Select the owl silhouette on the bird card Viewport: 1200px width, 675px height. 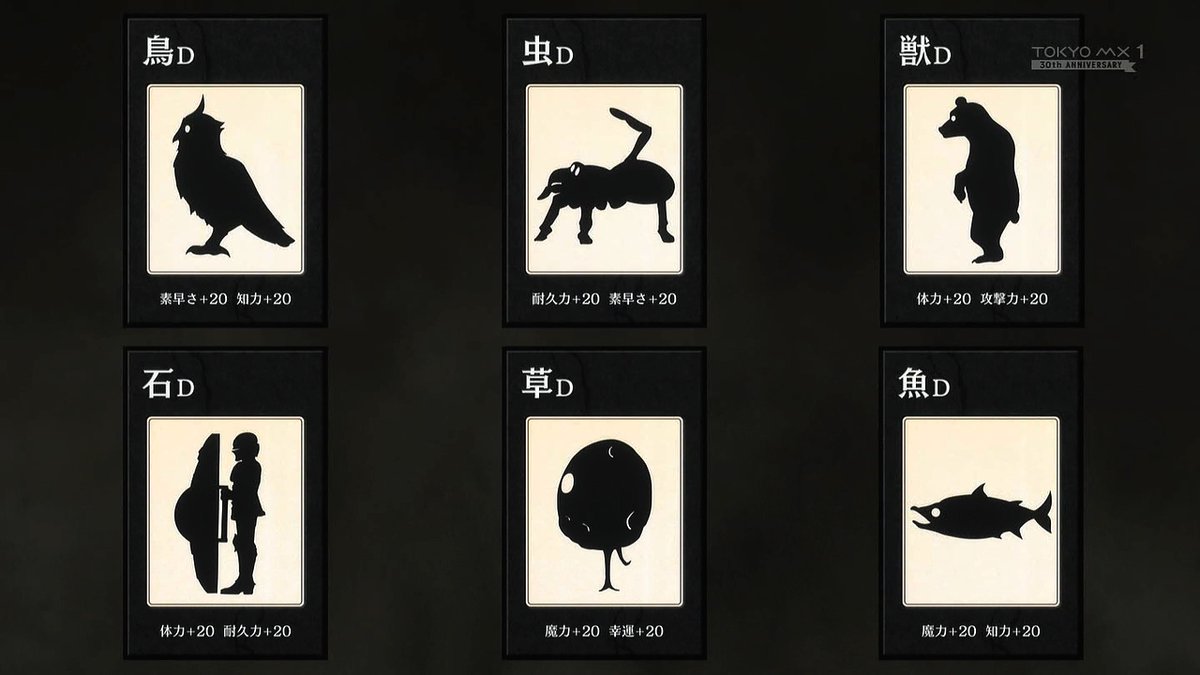click(x=232, y=178)
